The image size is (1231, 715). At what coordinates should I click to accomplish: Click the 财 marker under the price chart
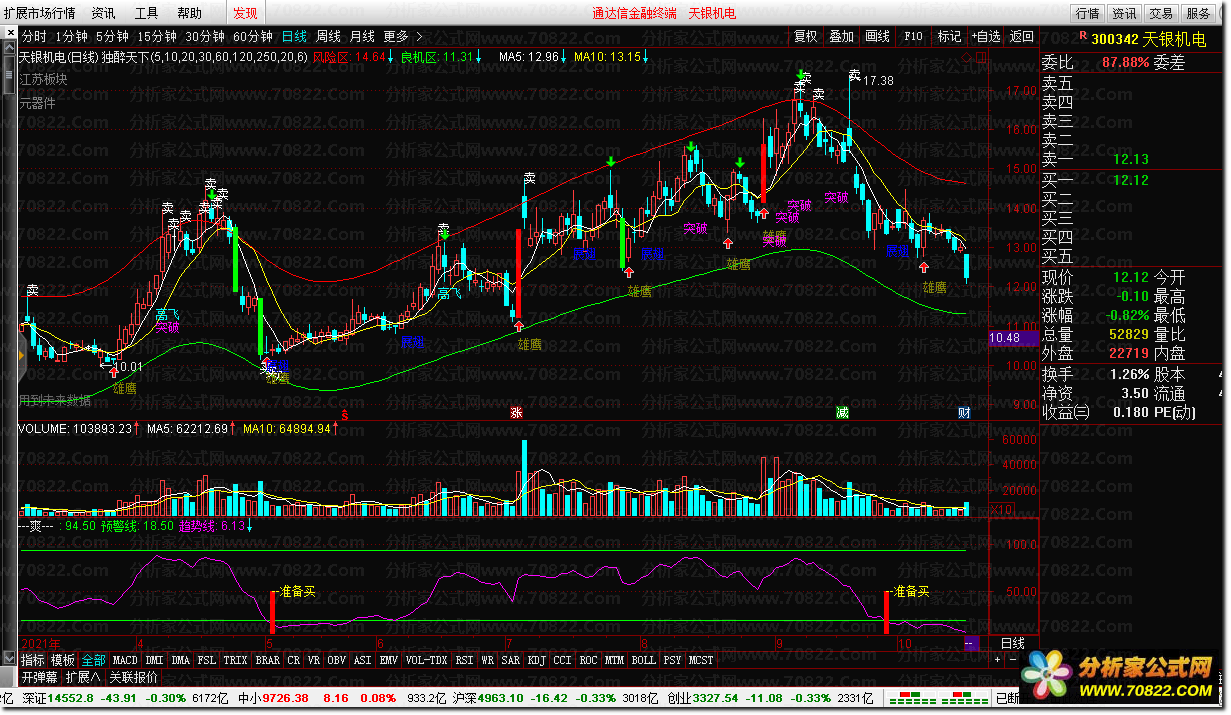click(x=963, y=412)
